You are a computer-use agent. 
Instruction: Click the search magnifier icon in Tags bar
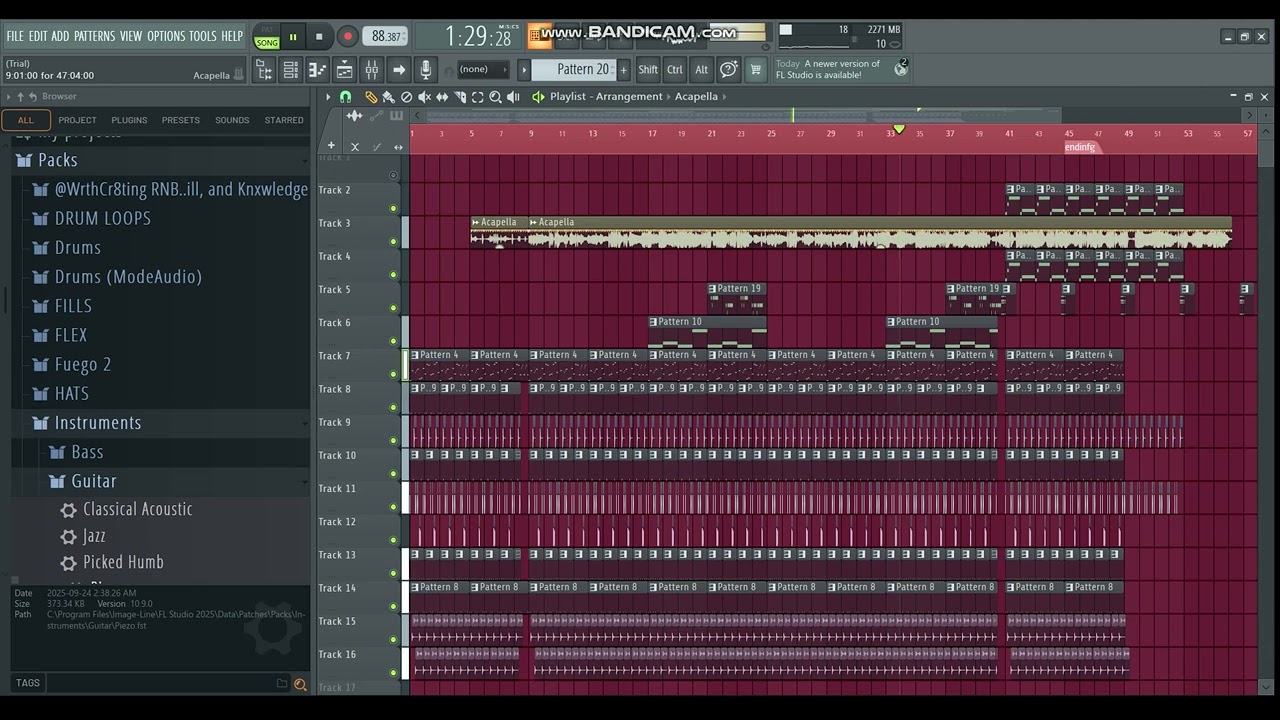[x=299, y=684]
